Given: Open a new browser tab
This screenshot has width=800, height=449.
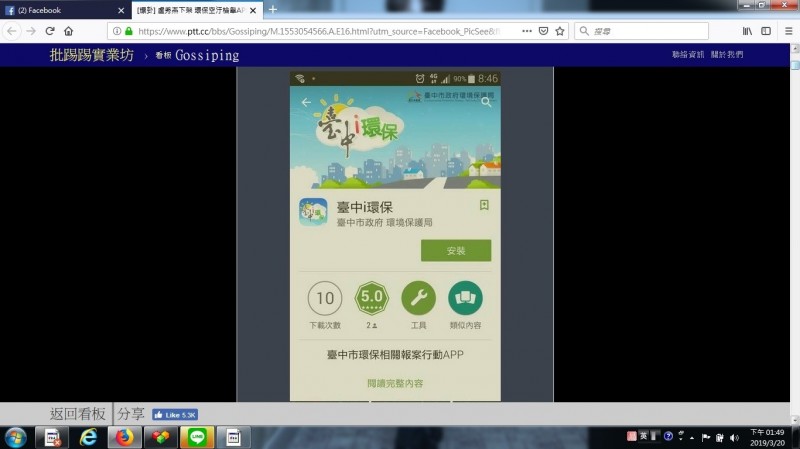Looking at the screenshot, I should pyautogui.click(x=273, y=10).
